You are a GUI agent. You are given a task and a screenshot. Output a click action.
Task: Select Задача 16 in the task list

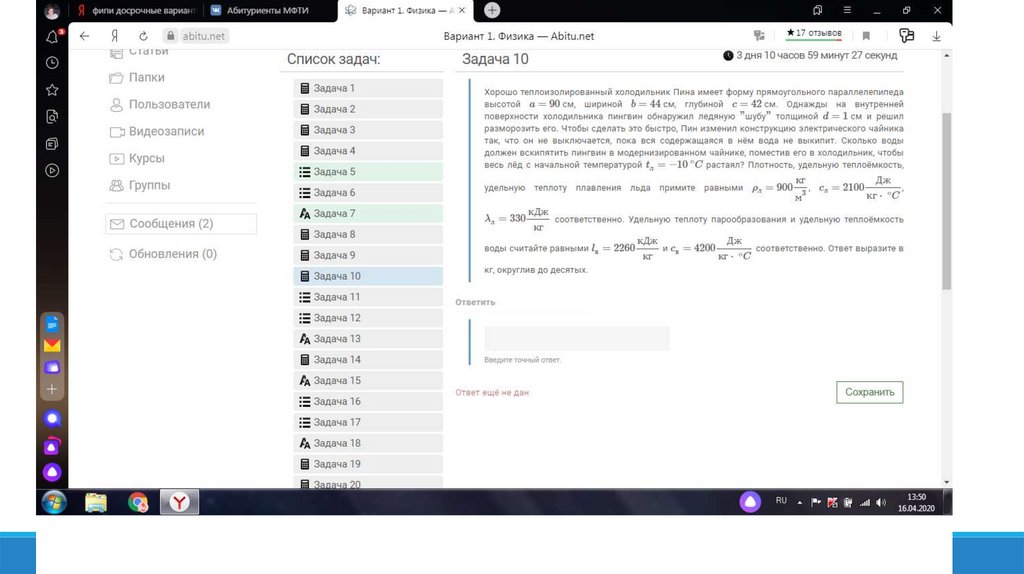point(368,402)
